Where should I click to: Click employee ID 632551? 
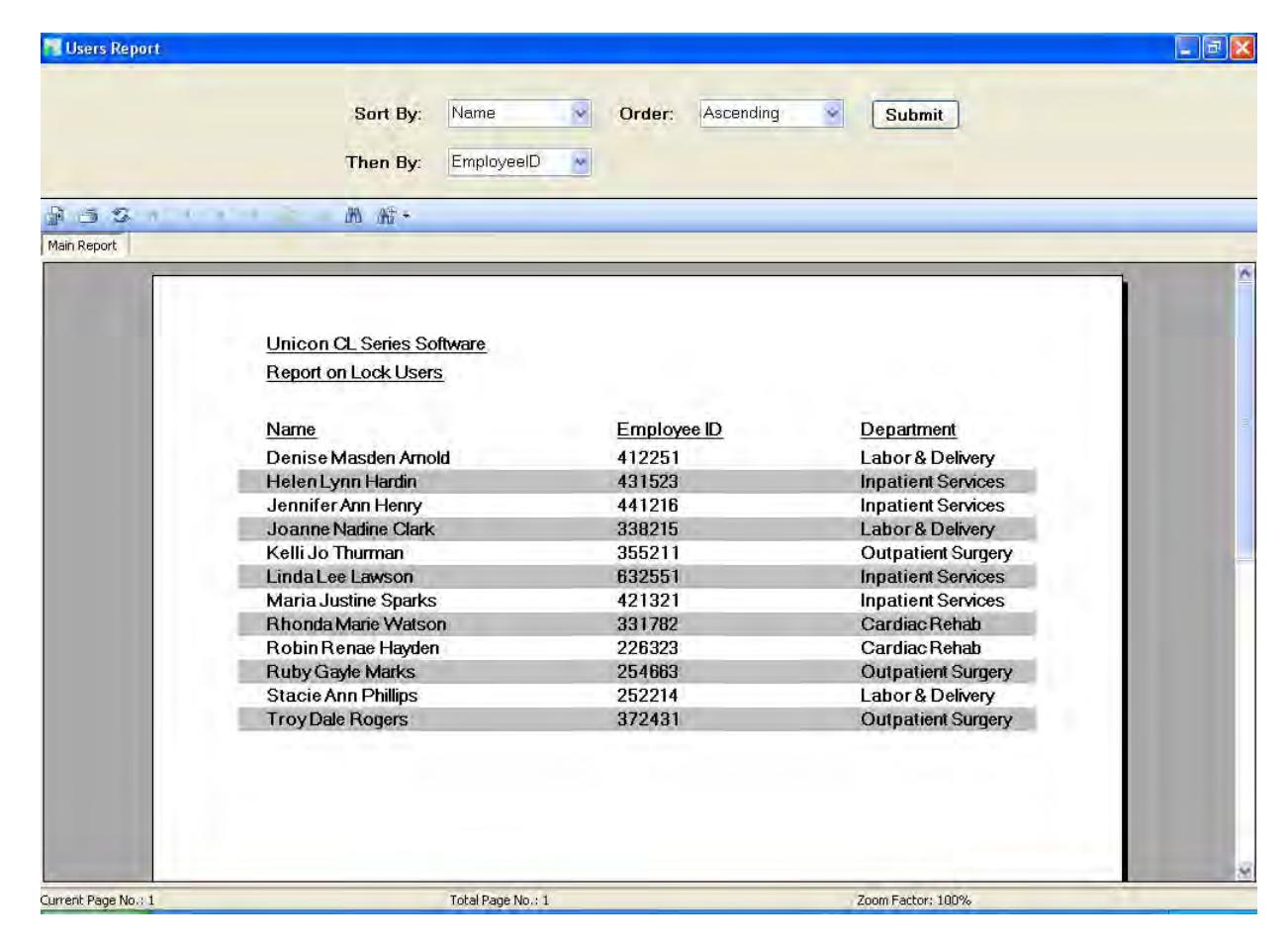[648, 576]
